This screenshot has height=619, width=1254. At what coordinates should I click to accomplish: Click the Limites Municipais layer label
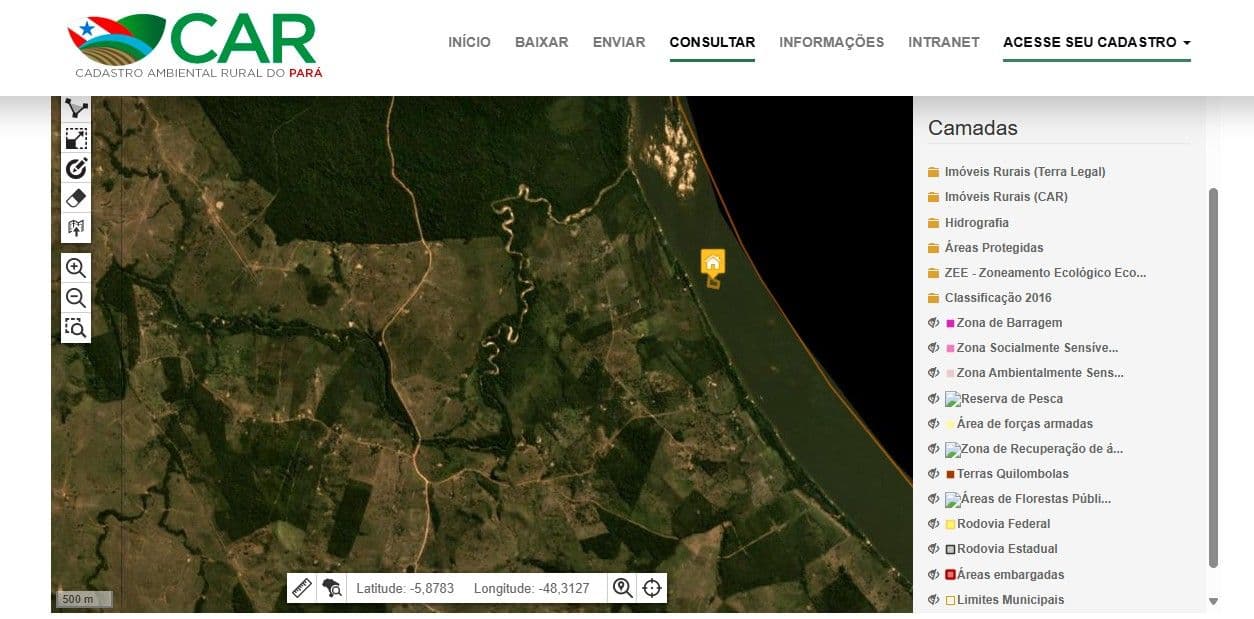click(x=1010, y=600)
